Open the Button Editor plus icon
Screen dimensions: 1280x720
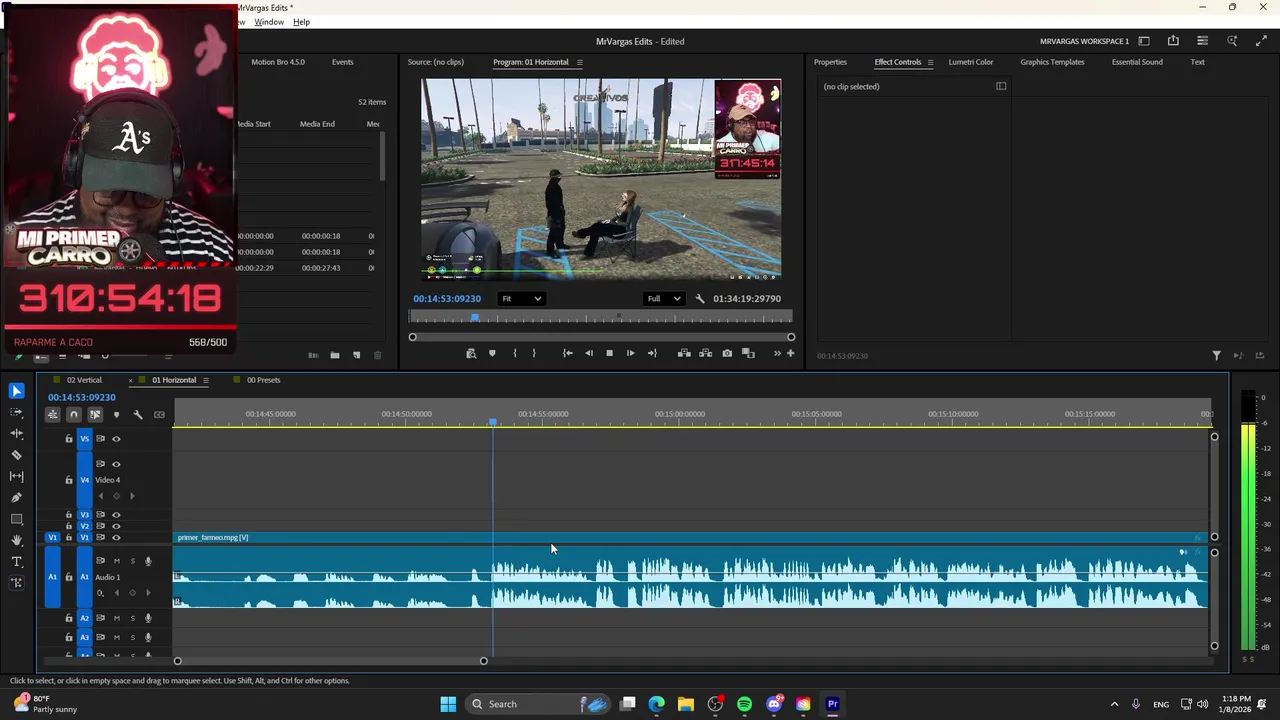(790, 353)
